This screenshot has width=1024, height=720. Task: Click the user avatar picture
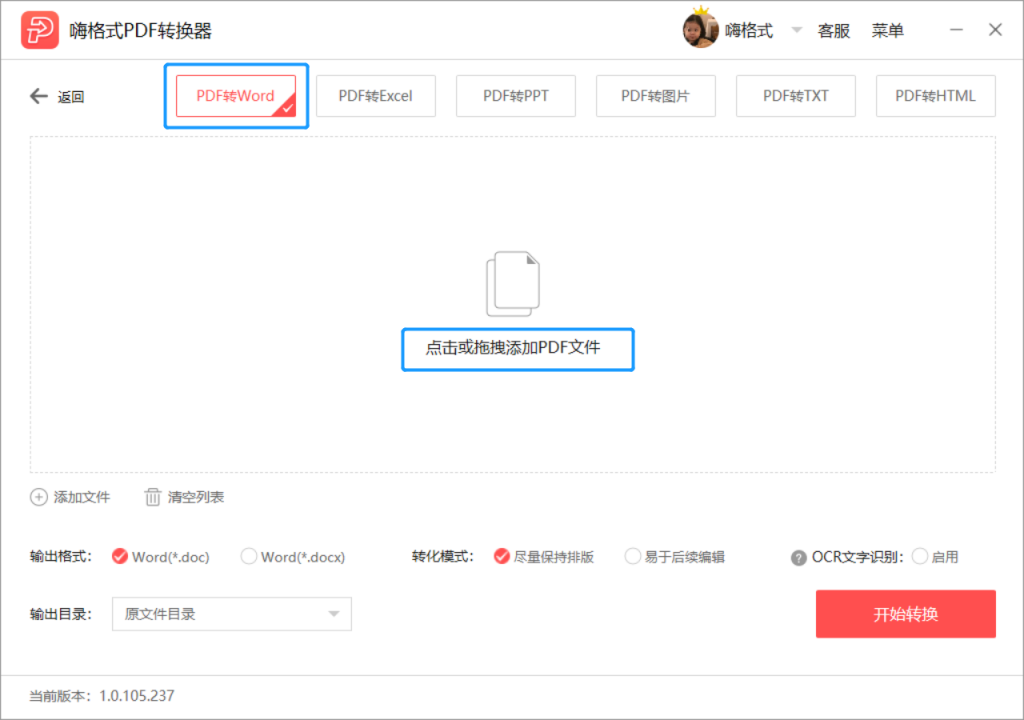700,29
